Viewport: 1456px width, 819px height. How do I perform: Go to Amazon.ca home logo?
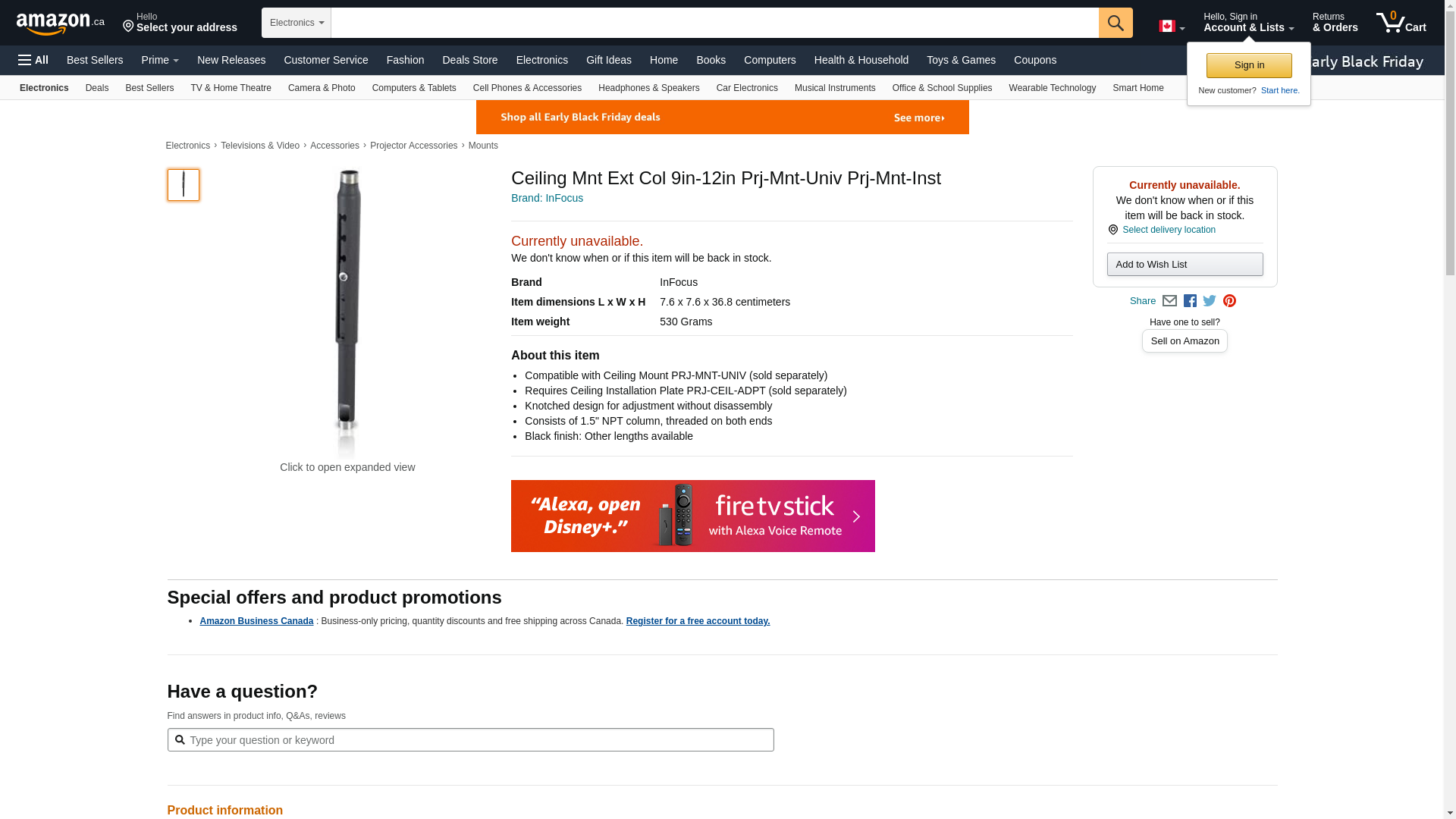click(60, 24)
